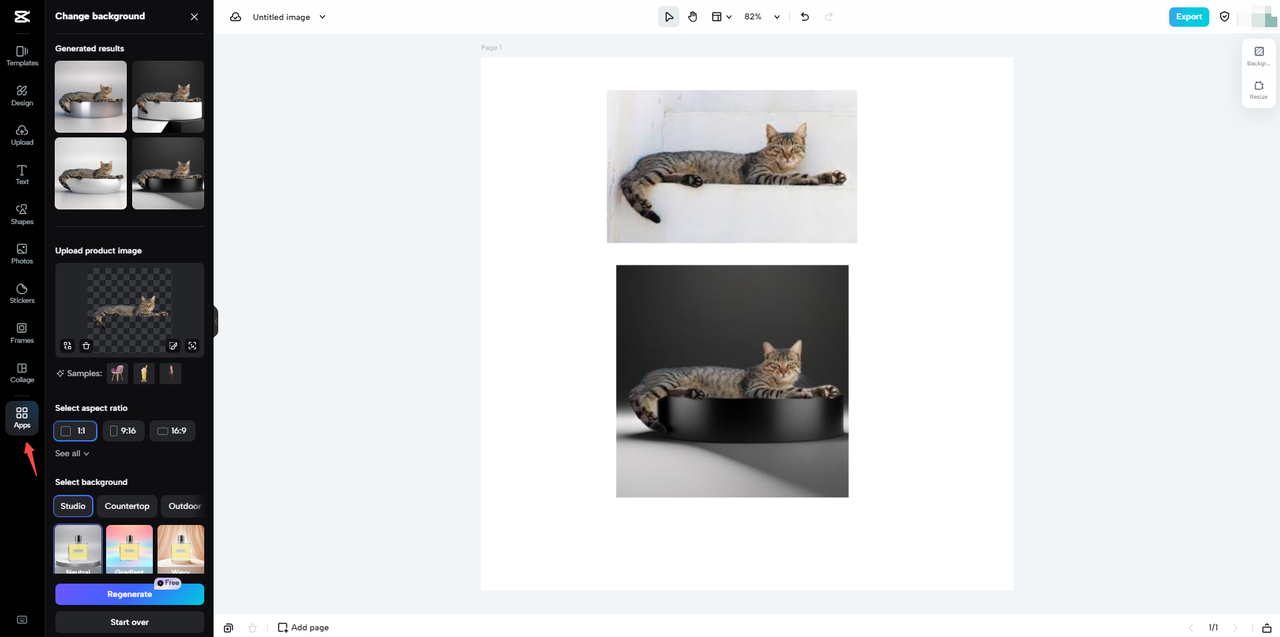The width and height of the screenshot is (1280, 637).
Task: Open the Untitled image title dropdown
Action: pyautogui.click(x=322, y=17)
